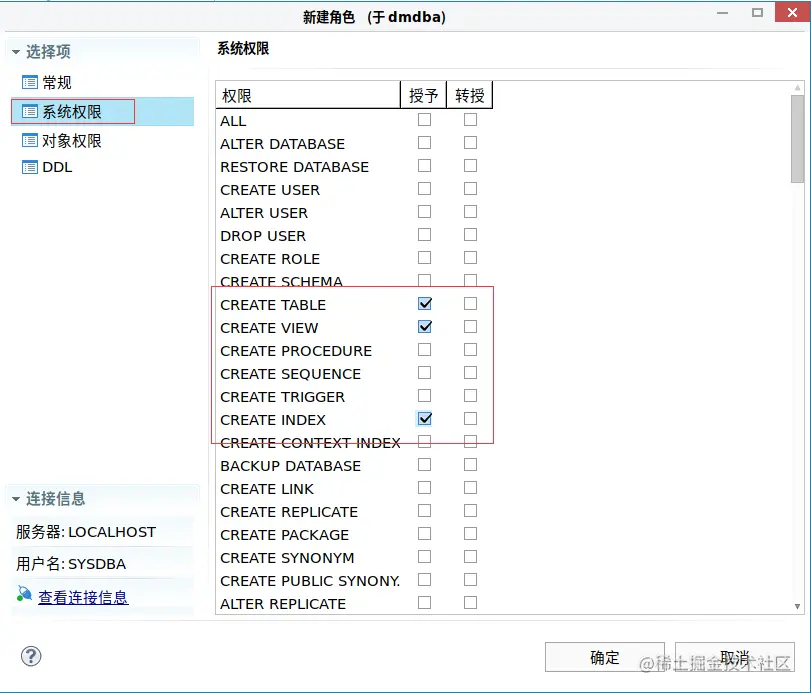This screenshot has height=693, width=811.
Task: Click the 确定 confirm button
Action: coord(603,657)
